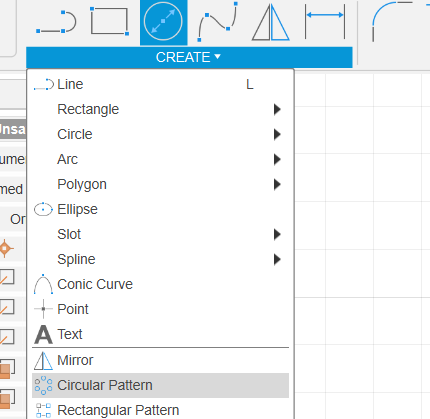Expand the Rectangle submenu arrow
Image resolution: width=430 pixels, height=419 pixels.
tap(277, 109)
